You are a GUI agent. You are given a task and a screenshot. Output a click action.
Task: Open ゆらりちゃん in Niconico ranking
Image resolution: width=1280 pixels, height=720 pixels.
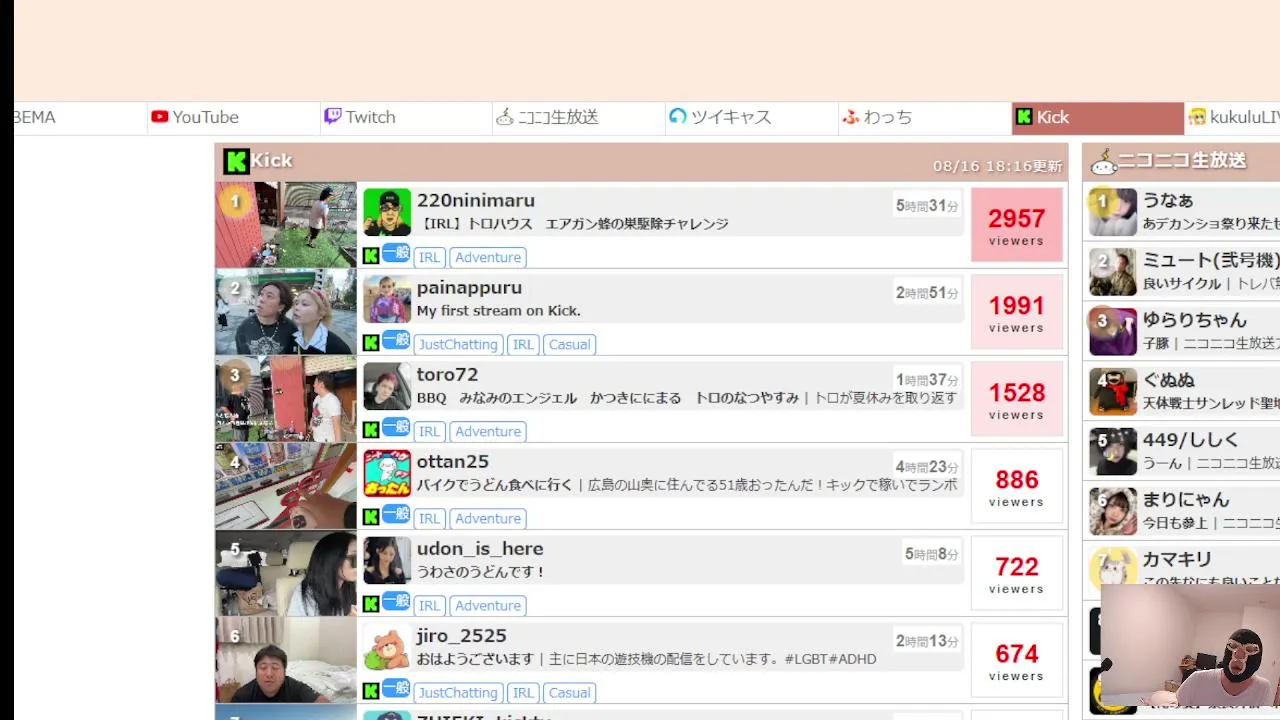tap(1195, 320)
